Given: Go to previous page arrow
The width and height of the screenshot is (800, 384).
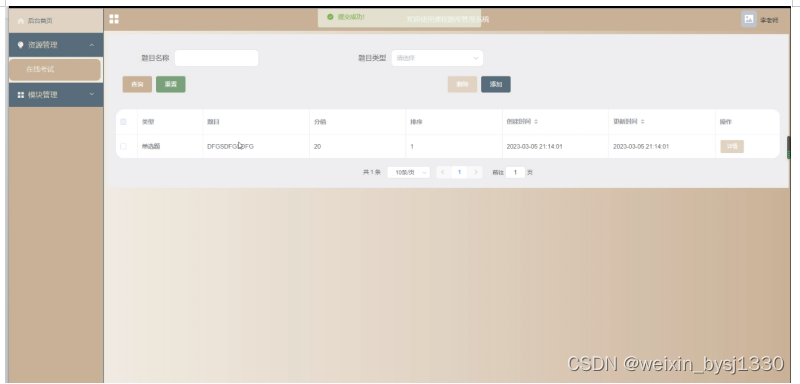Looking at the screenshot, I should (x=443, y=172).
